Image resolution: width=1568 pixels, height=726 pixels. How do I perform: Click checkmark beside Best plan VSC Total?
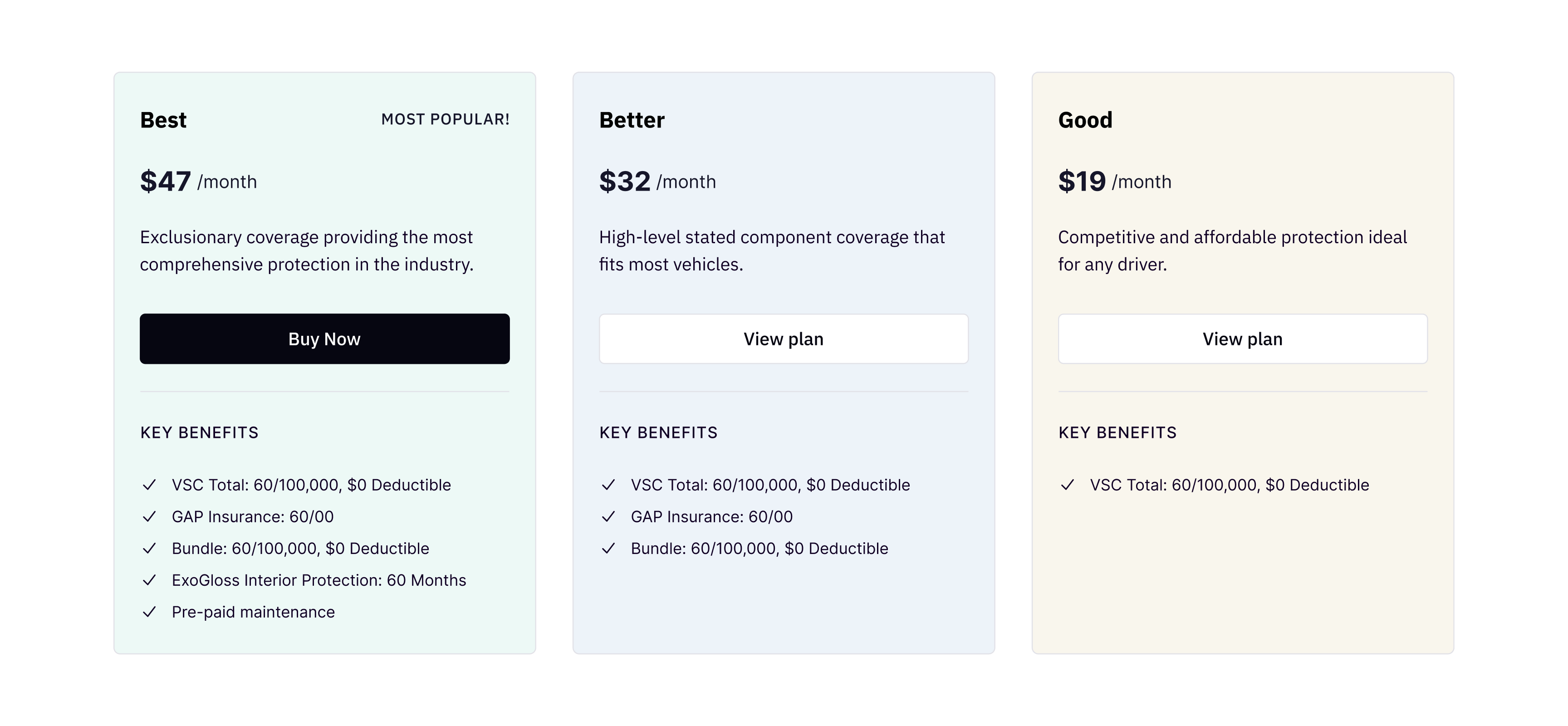[x=149, y=485]
